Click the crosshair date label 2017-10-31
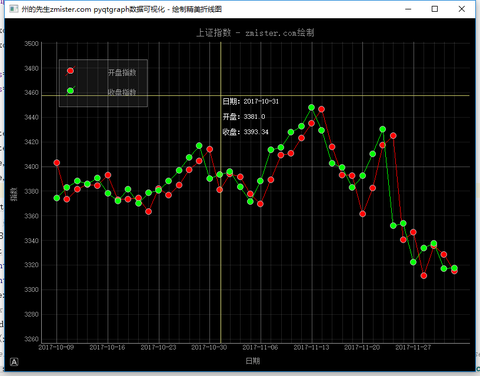Viewport: 480px width, 376px height. (x=251, y=101)
